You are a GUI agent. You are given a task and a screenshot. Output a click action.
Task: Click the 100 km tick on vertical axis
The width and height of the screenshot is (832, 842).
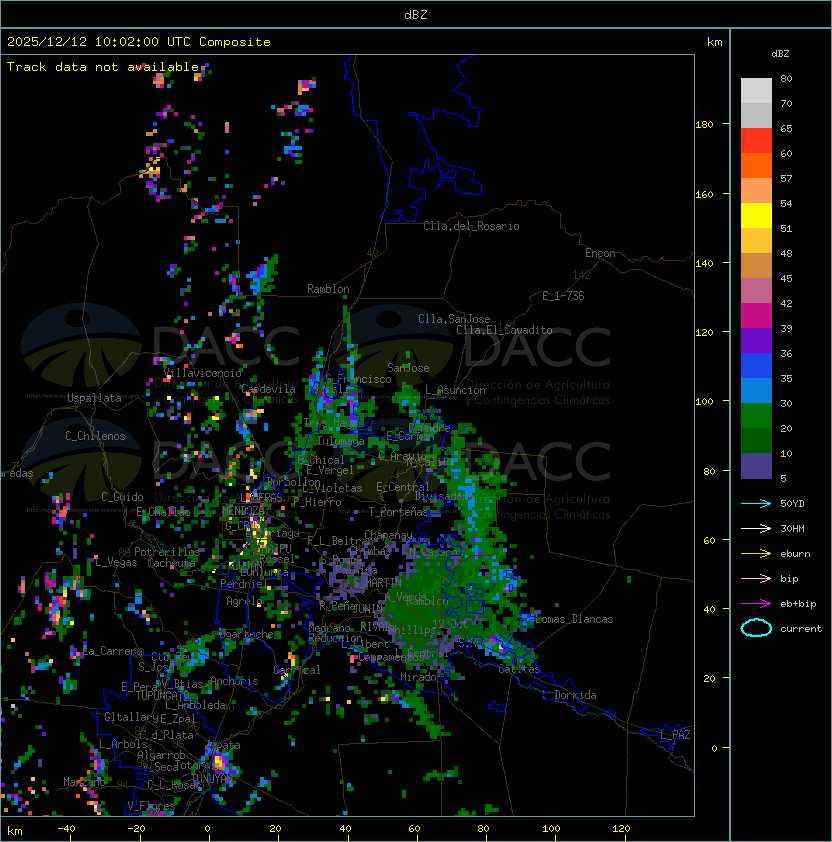tap(704, 401)
